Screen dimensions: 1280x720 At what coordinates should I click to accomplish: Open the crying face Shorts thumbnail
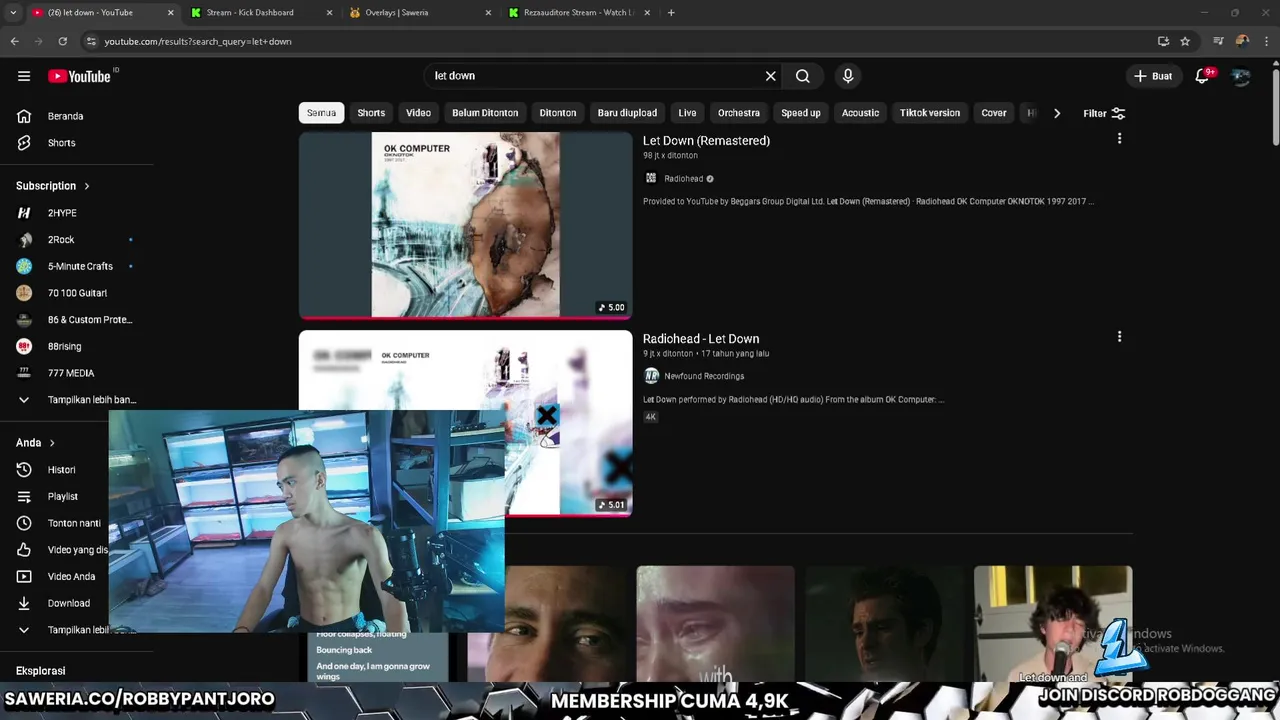pos(716,623)
